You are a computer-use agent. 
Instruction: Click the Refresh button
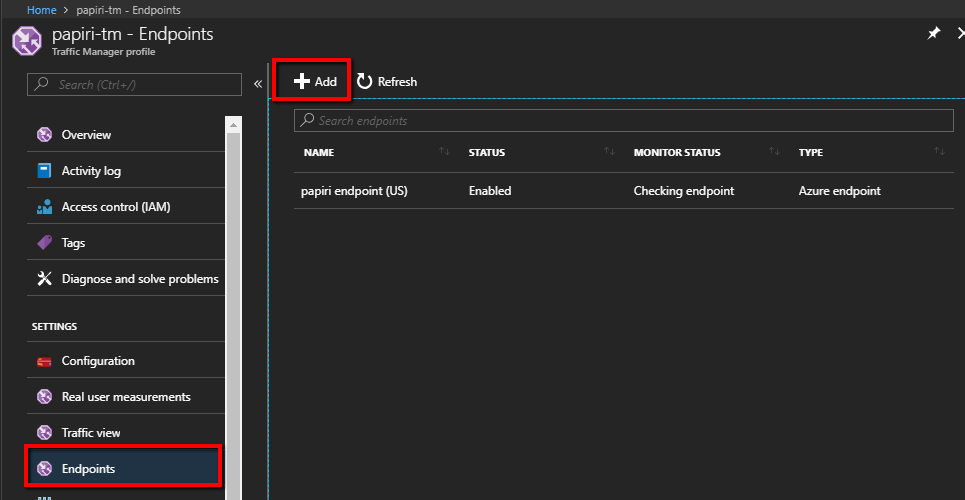(x=387, y=81)
